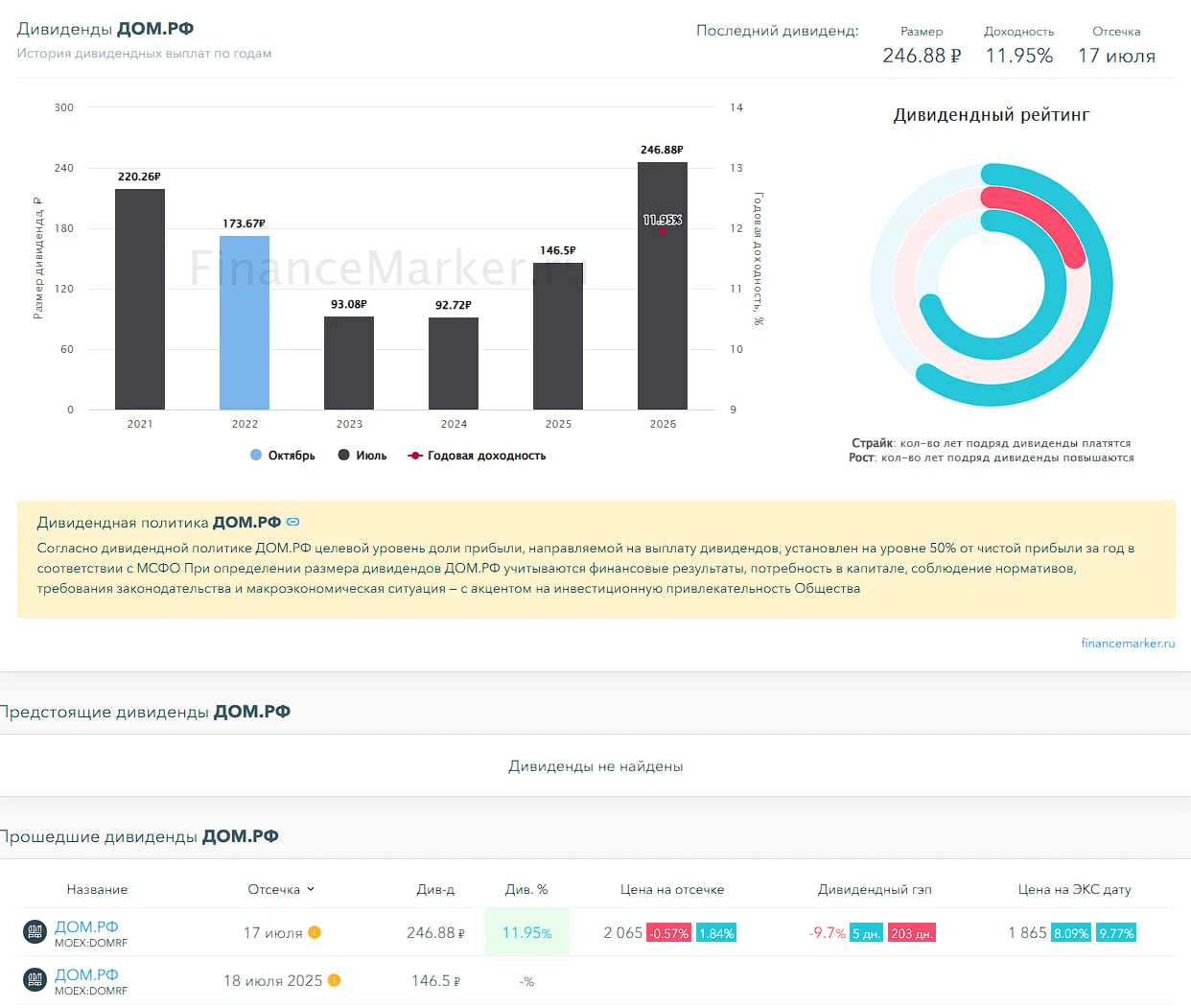Image resolution: width=1191 pixels, height=1008 pixels.
Task: Click the green 11.95% cell in the table
Action: click(526, 932)
